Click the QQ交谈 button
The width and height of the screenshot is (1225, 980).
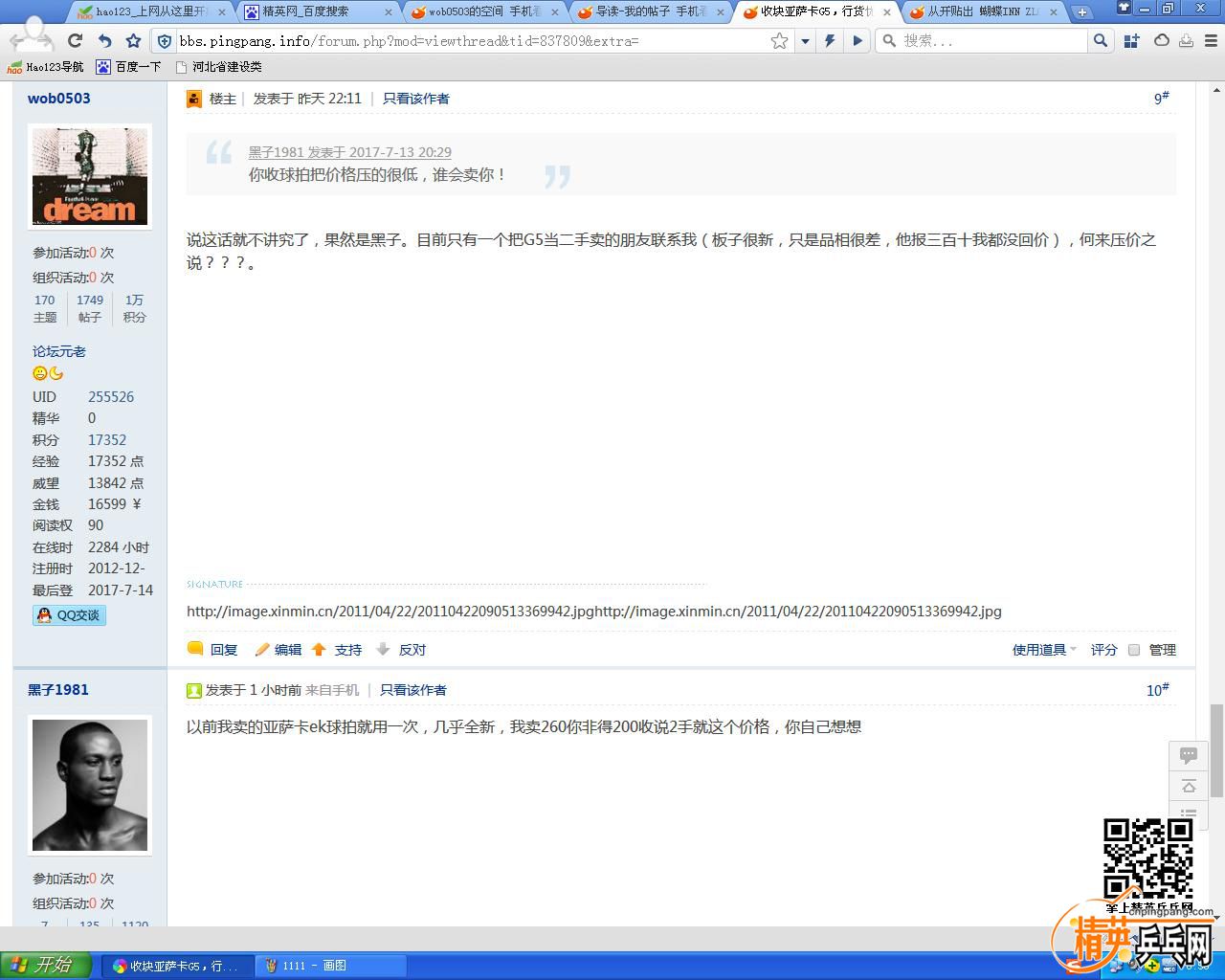pos(69,615)
